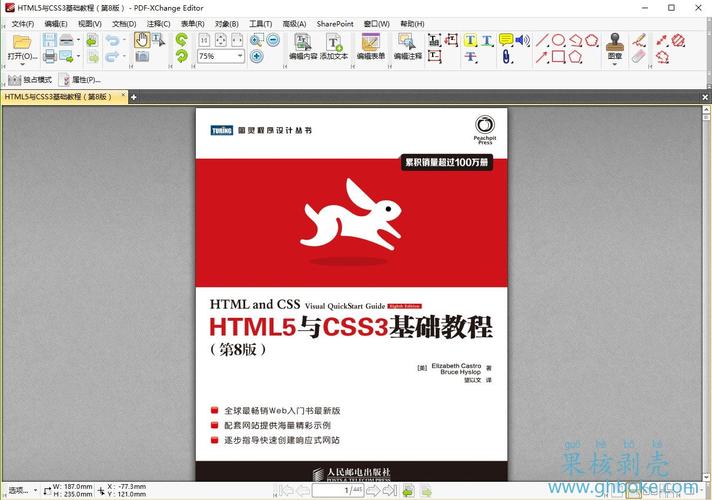Select the Rectangle drawing tool
Viewport: 712px width, 500px height.
tap(559, 56)
